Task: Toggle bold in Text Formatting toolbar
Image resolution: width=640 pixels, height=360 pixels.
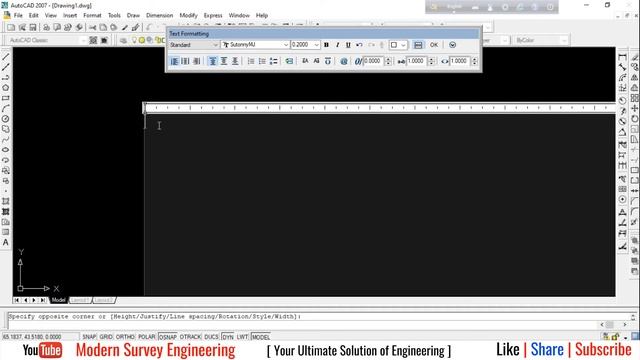Action: point(326,45)
